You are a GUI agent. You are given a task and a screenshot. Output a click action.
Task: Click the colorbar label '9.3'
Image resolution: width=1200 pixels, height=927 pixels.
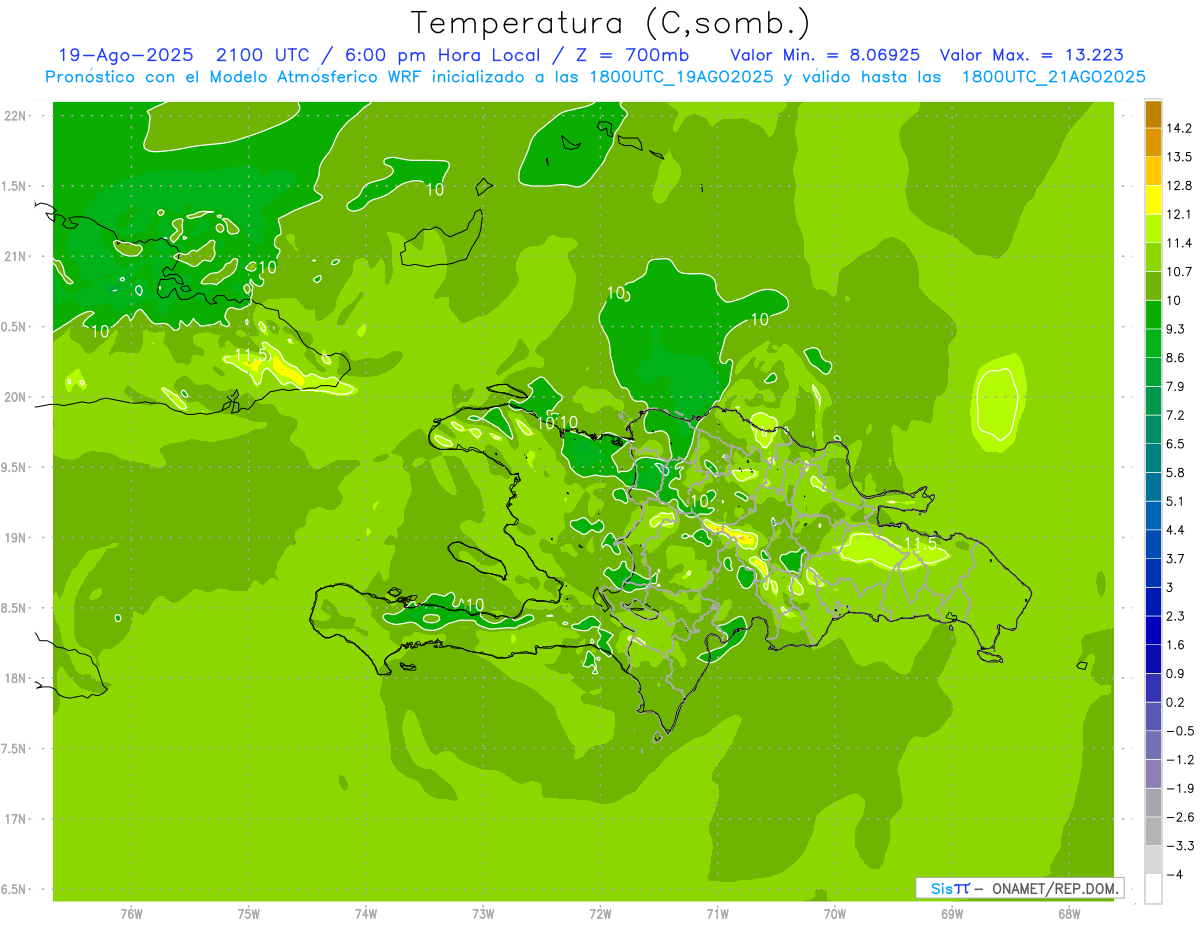coord(1175,329)
